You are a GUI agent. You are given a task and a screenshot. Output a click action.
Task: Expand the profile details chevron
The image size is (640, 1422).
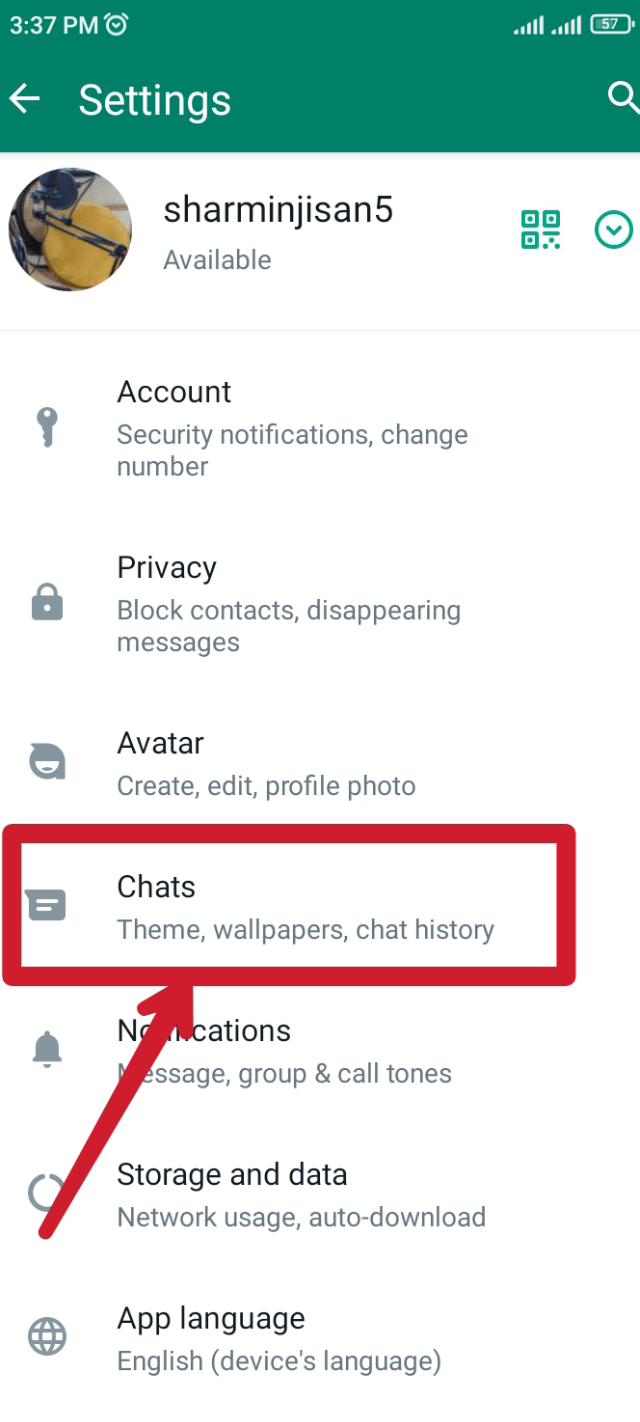pos(613,229)
